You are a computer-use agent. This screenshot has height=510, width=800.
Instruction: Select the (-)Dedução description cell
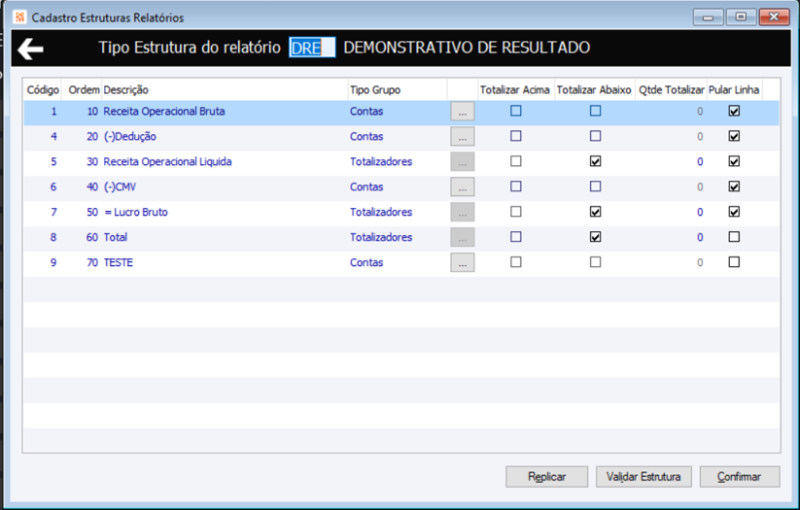pyautogui.click(x=224, y=136)
